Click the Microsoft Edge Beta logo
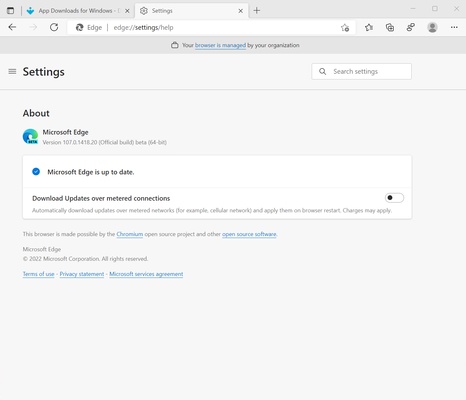This screenshot has width=466, height=400. tap(30, 136)
